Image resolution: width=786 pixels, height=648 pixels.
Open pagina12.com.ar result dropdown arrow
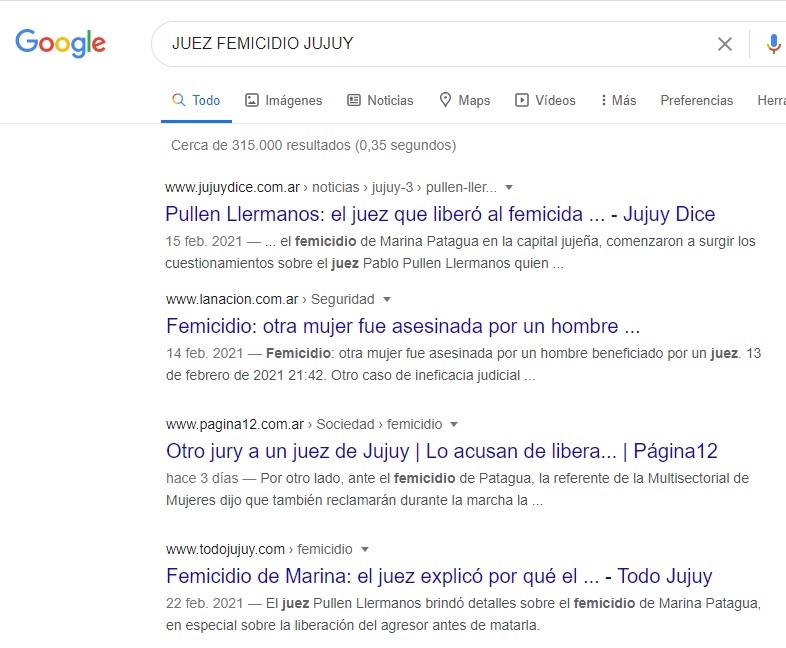(454, 424)
